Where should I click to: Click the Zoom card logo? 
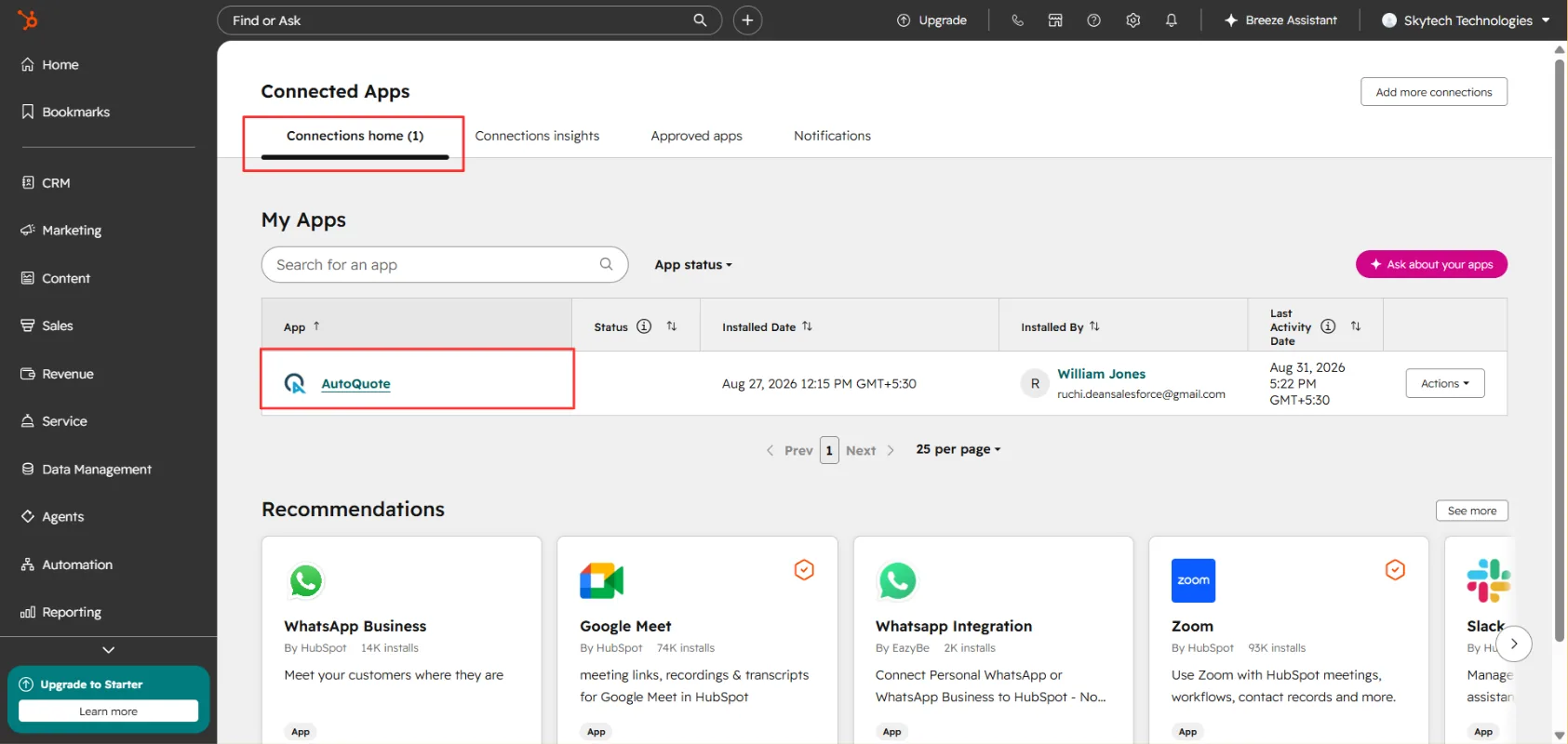tap(1193, 580)
